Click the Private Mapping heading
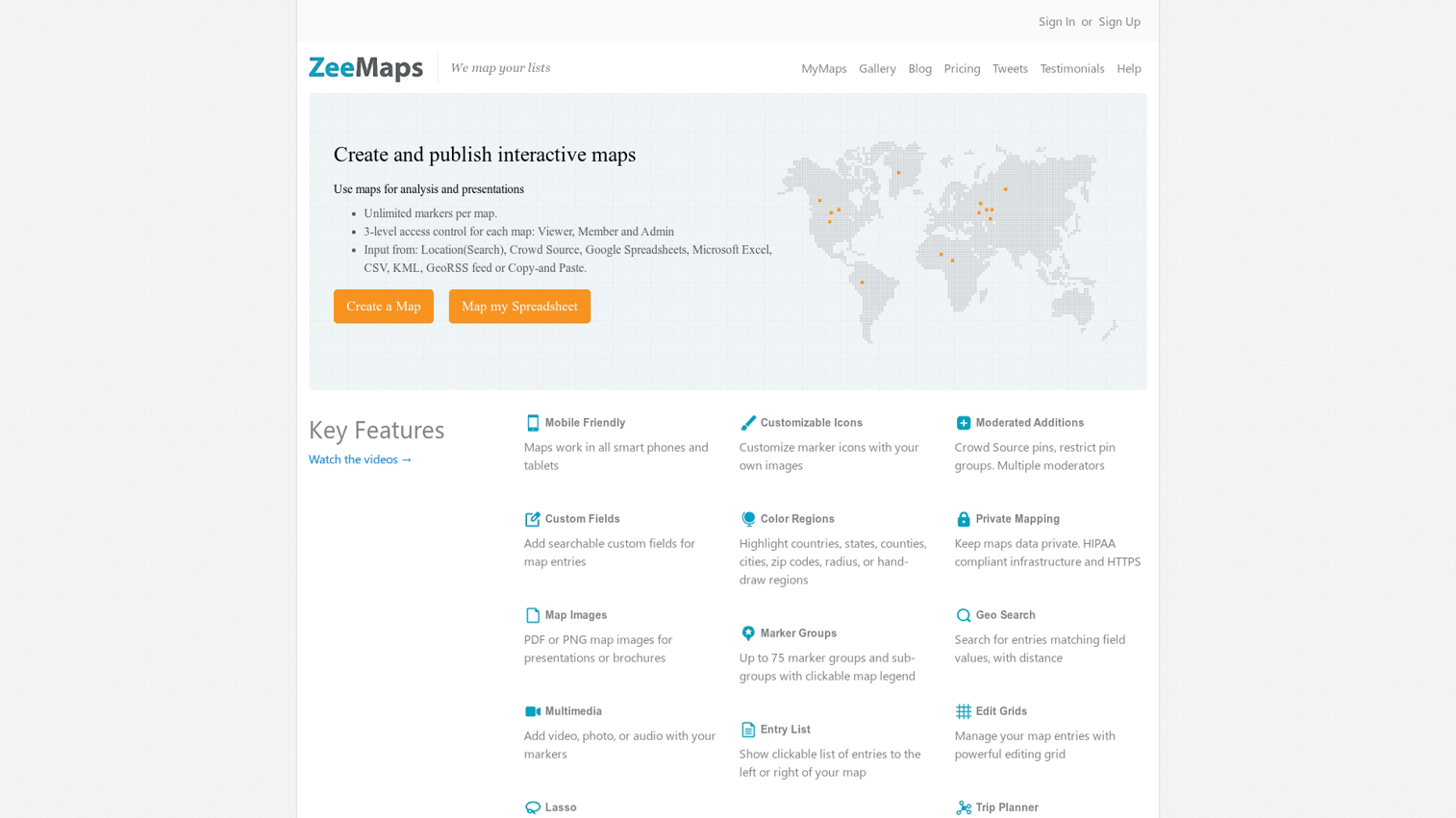The image size is (1456, 818). click(1017, 519)
